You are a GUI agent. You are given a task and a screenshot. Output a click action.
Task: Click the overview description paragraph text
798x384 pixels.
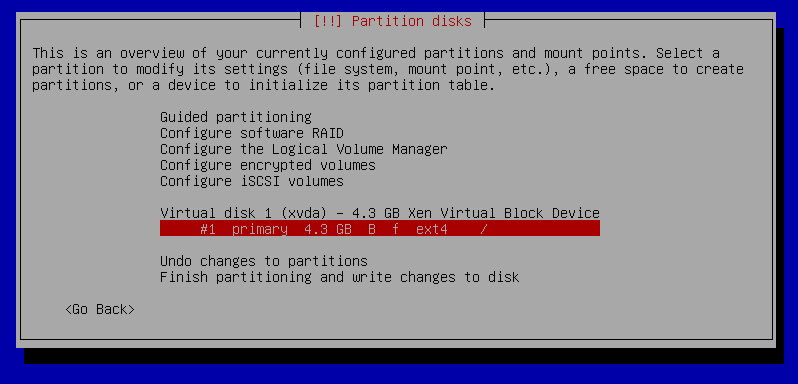(x=388, y=69)
